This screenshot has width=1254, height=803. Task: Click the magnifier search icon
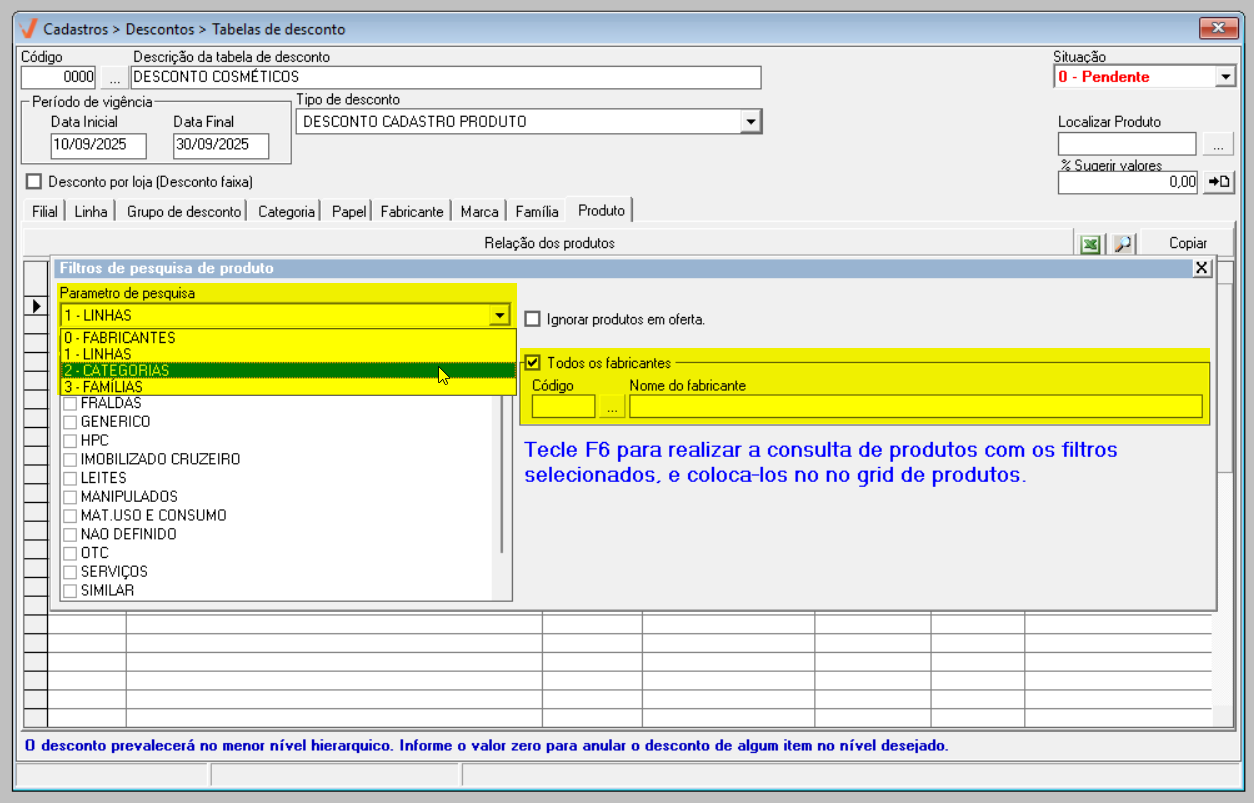[1123, 244]
